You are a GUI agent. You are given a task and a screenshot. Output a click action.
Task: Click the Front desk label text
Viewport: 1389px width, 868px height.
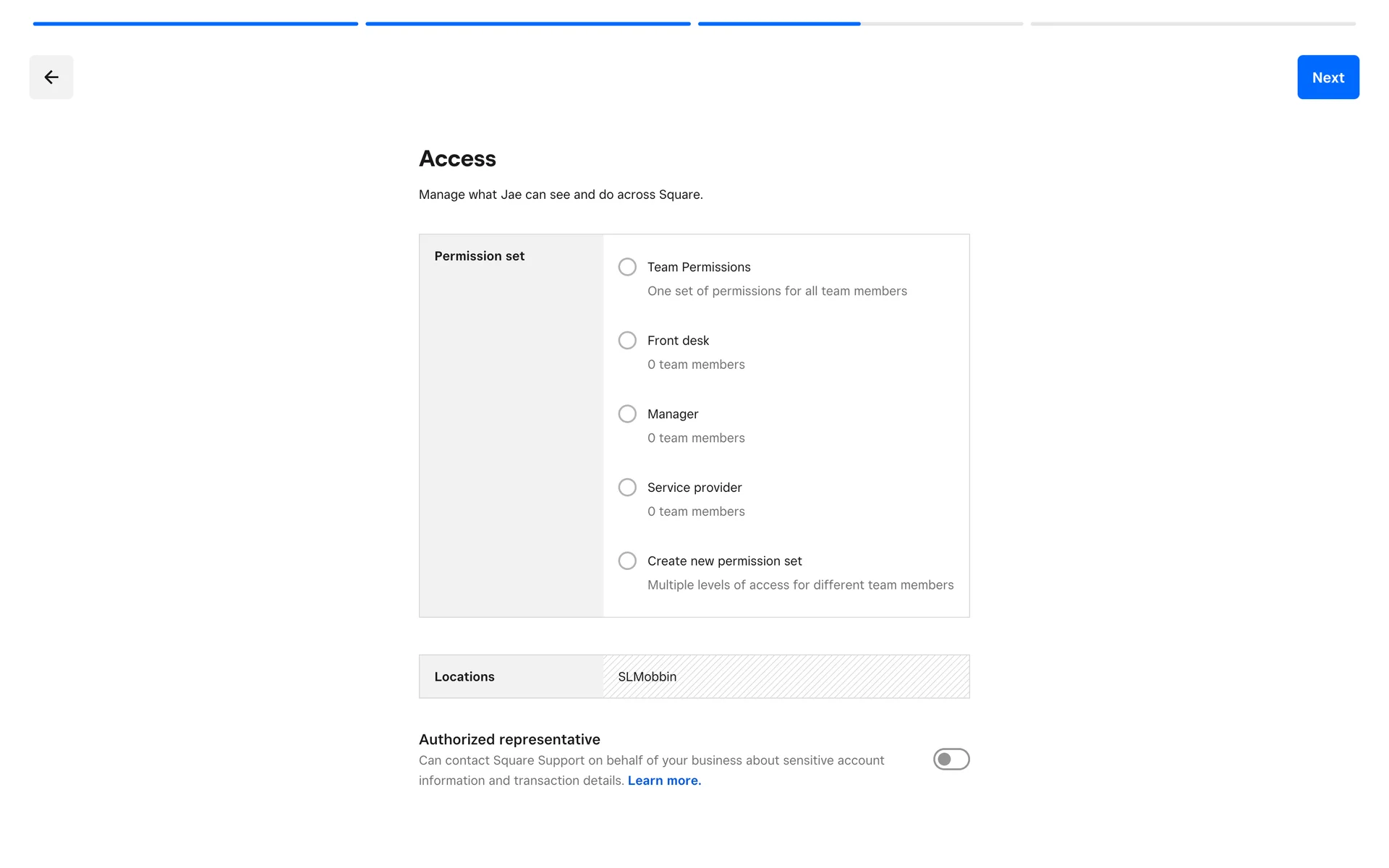pos(678,341)
